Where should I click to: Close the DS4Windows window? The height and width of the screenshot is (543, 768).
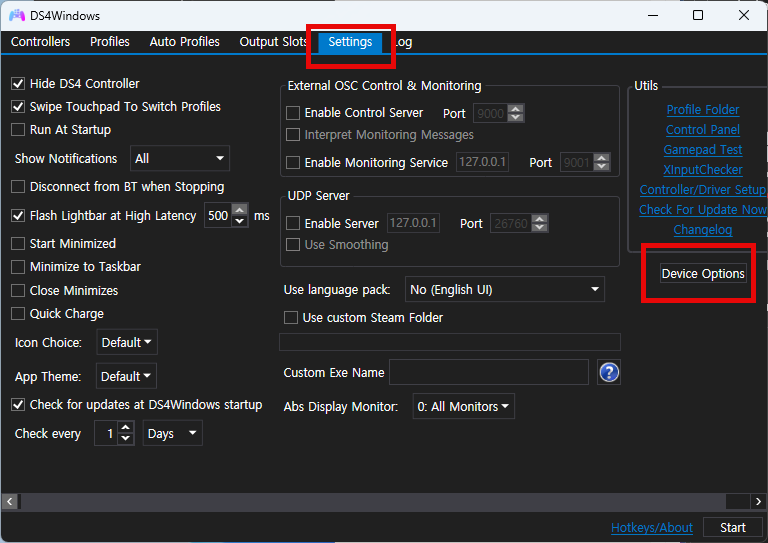(x=744, y=15)
